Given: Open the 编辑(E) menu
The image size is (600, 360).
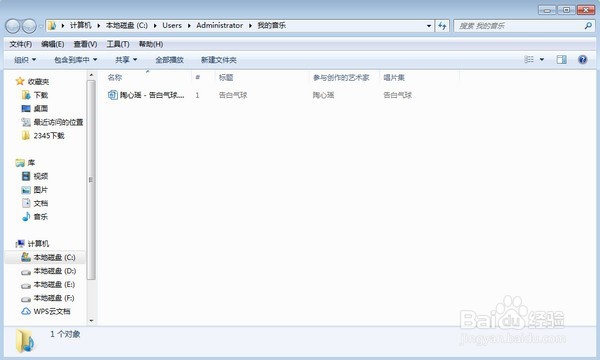Looking at the screenshot, I should tap(53, 44).
